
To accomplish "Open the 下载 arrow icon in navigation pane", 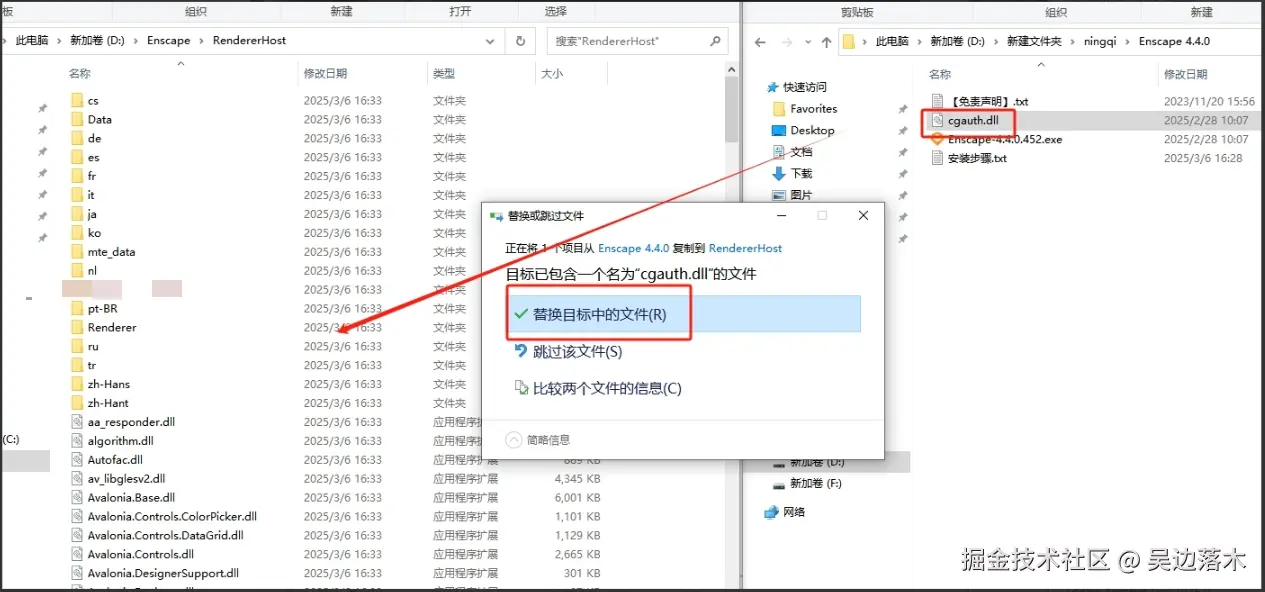I will [780, 173].
